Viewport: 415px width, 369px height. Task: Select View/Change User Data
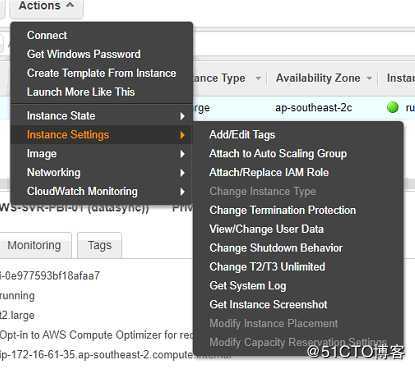point(266,229)
